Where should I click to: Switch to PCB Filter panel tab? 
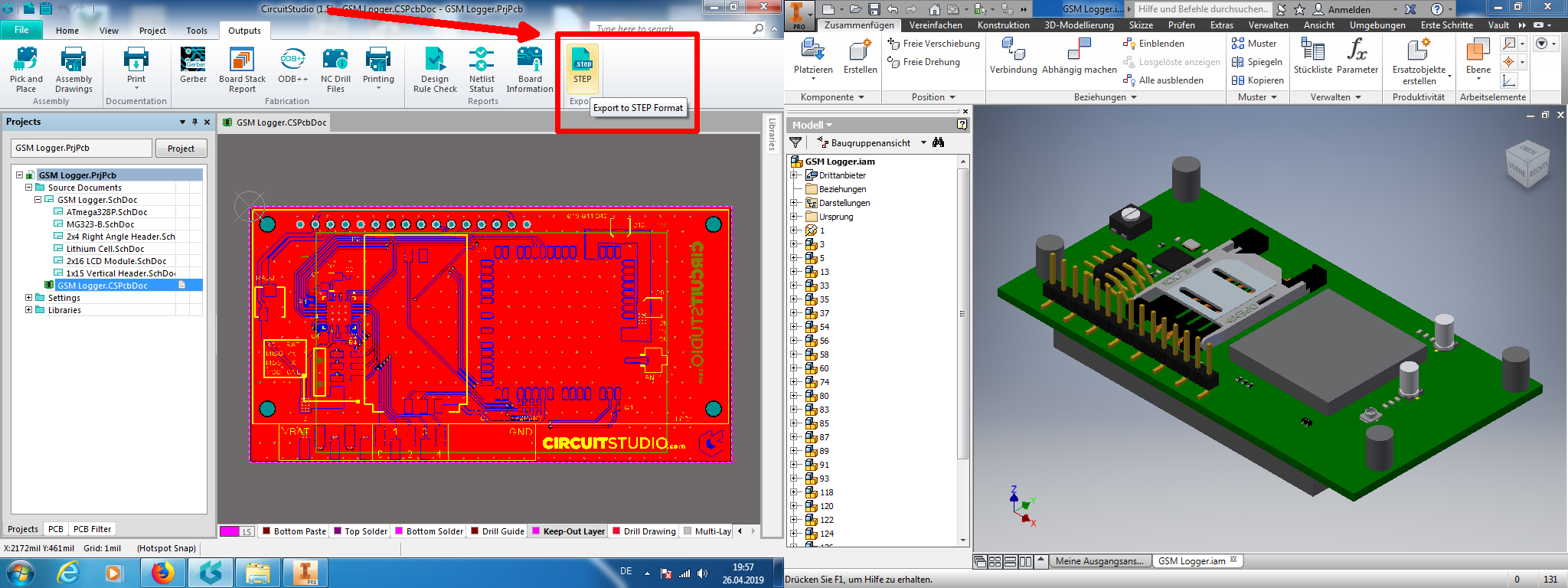tap(92, 529)
